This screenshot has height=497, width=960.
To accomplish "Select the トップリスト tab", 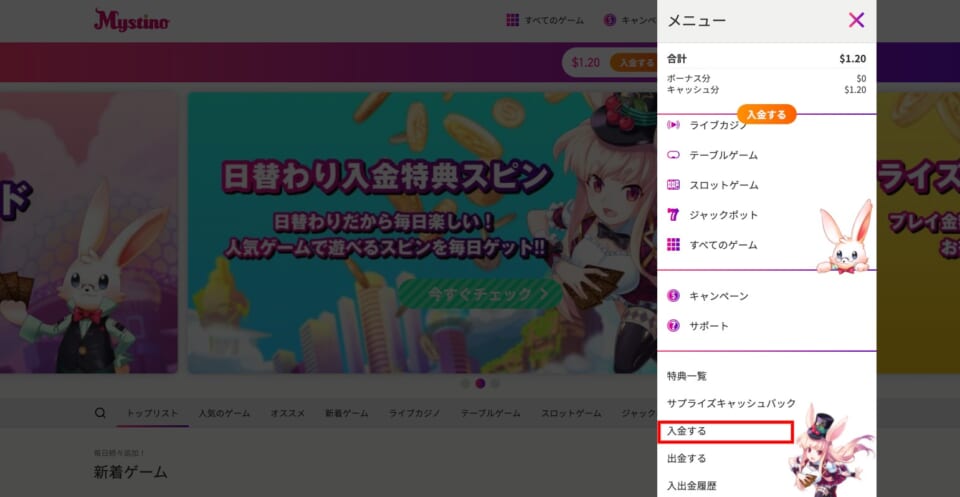I will (152, 413).
